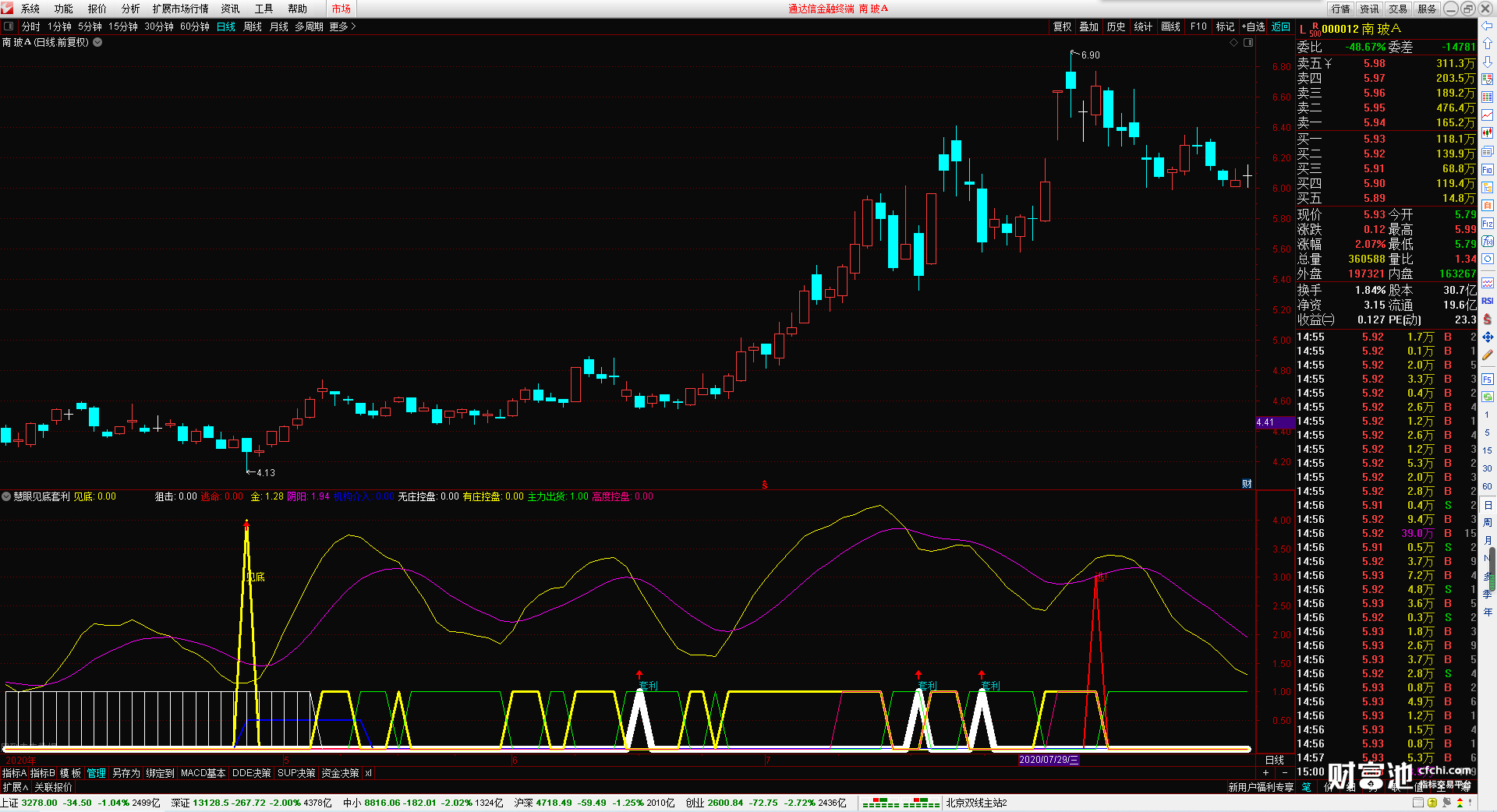Click the gear icon beside 南玻A chart title
1497x812 pixels.
[97, 42]
